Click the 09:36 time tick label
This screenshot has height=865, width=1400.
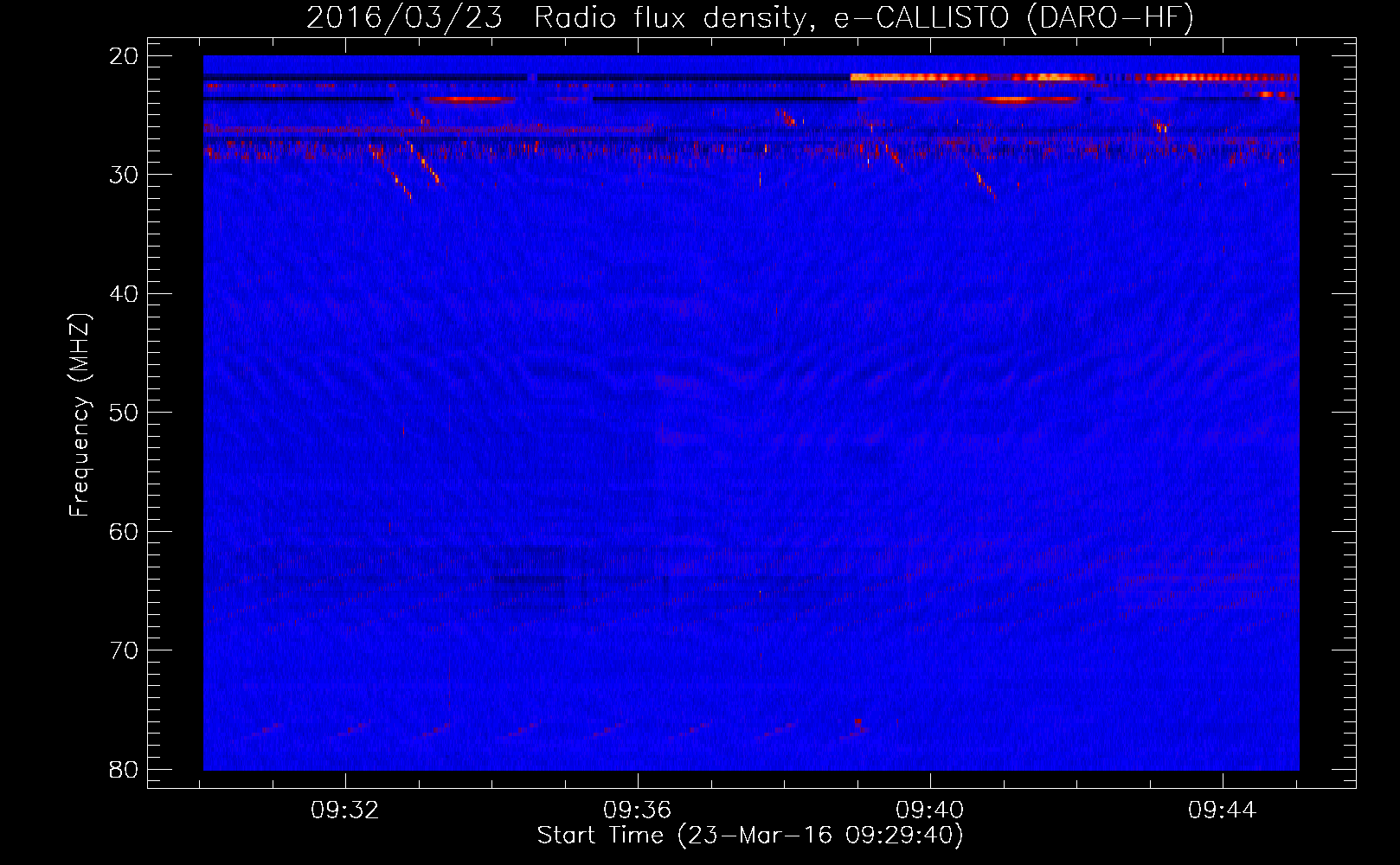click(x=638, y=811)
